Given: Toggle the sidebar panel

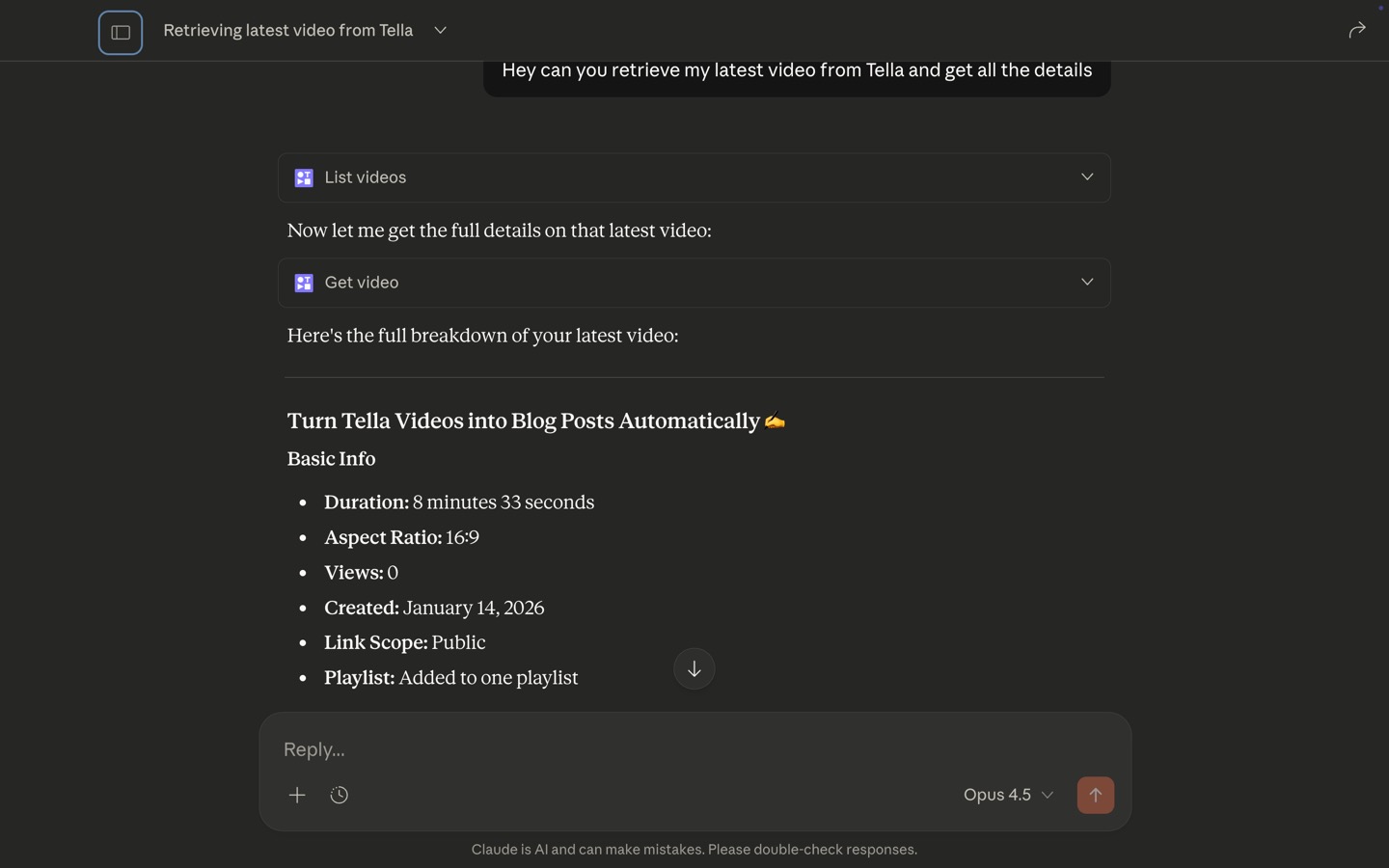Looking at the screenshot, I should 120,32.
